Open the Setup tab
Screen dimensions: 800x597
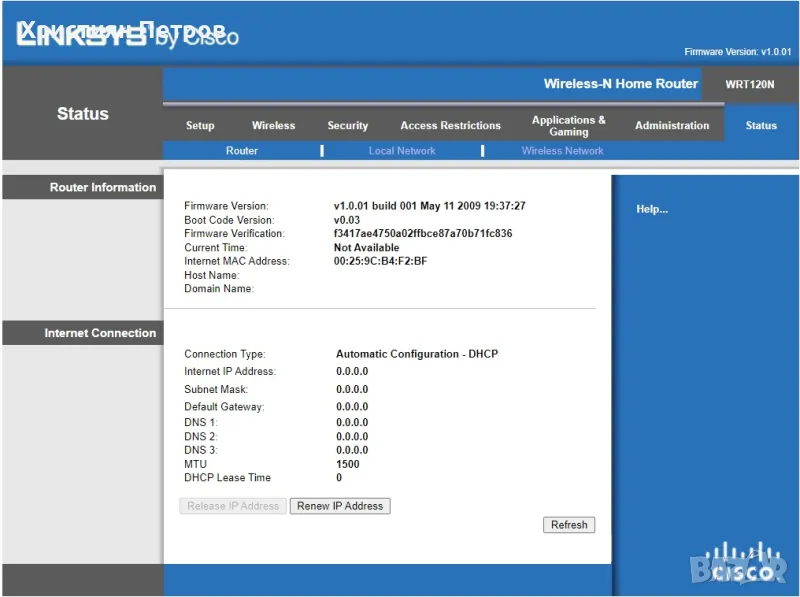[200, 126]
